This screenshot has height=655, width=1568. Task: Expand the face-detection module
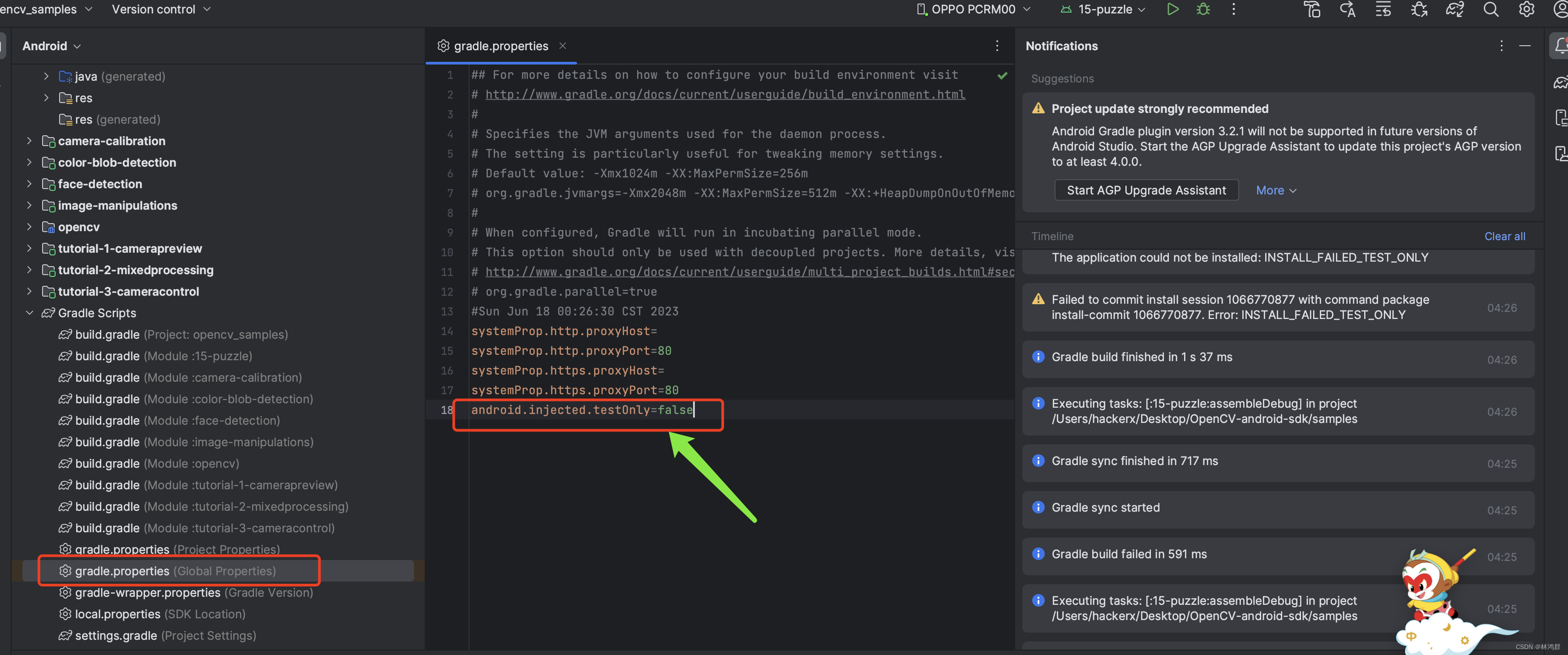(29, 184)
